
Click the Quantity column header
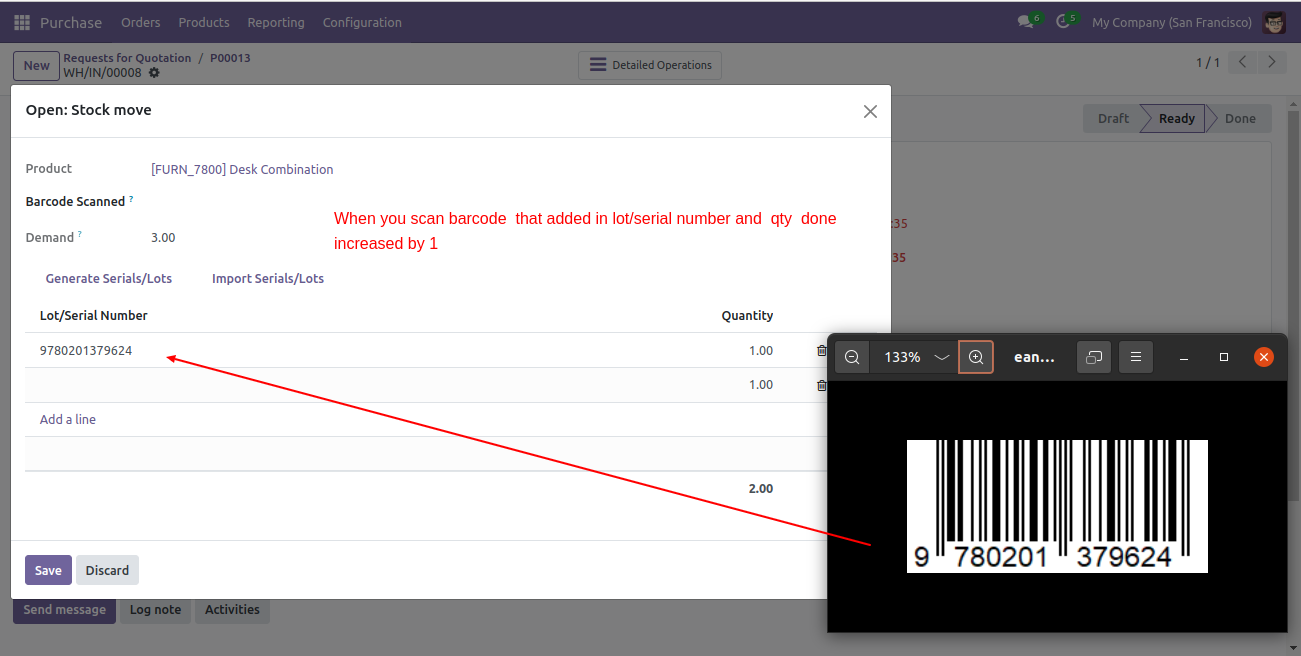click(747, 315)
